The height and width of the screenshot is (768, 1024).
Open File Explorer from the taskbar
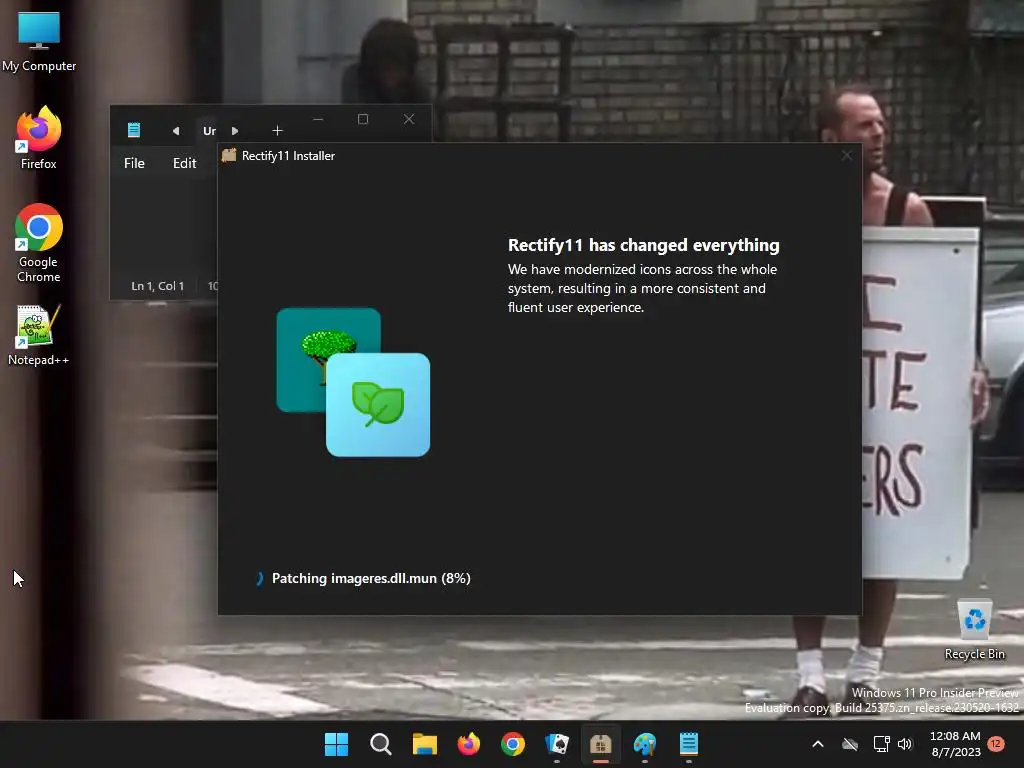pos(424,744)
